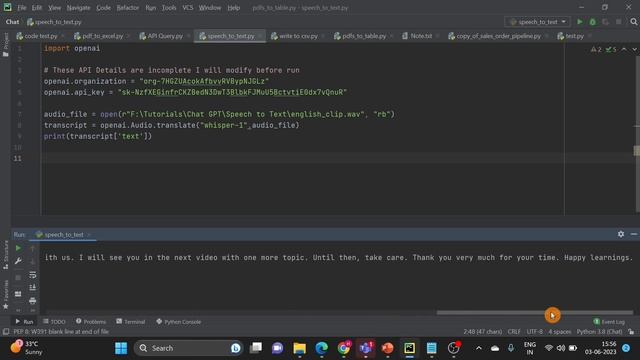640x360 pixels.
Task: Open the speech_to_text run configuration dropdown
Action: (x=538, y=22)
